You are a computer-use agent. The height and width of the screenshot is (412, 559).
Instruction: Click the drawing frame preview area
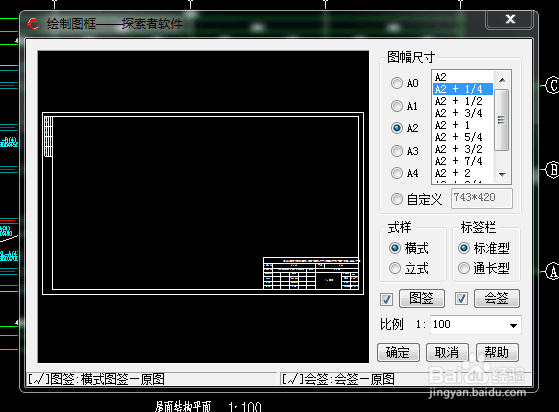203,207
